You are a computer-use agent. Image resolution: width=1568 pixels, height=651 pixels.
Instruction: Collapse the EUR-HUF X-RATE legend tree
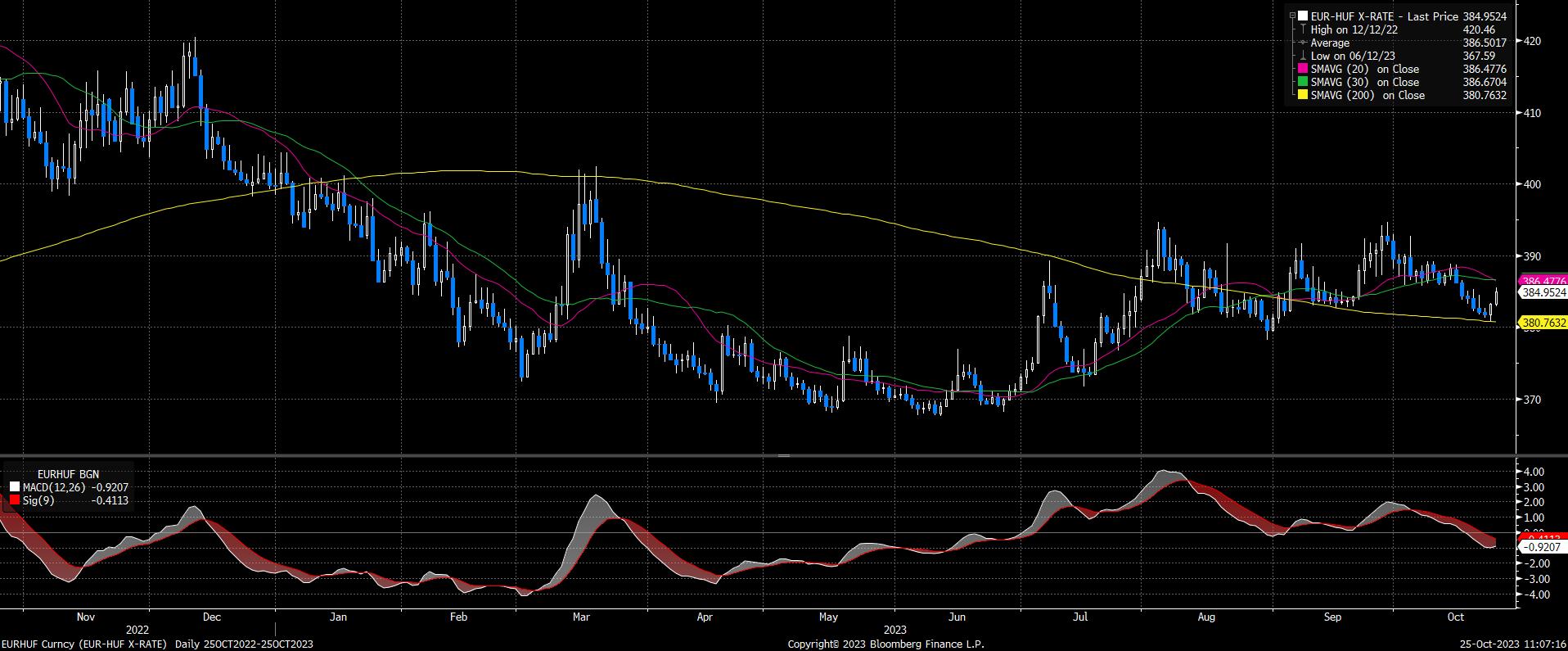point(1292,16)
